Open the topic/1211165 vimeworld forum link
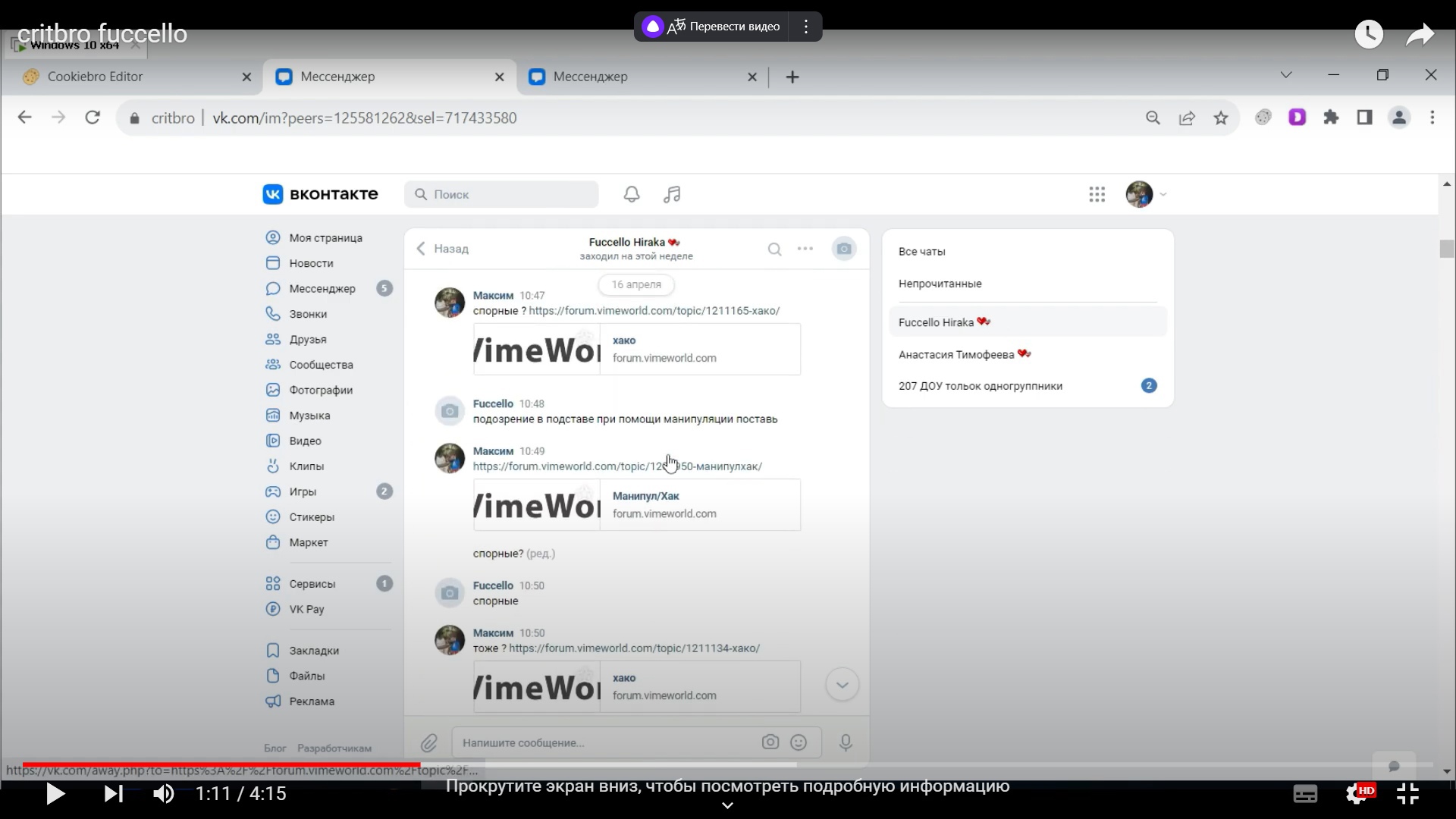1456x819 pixels. coord(654,311)
